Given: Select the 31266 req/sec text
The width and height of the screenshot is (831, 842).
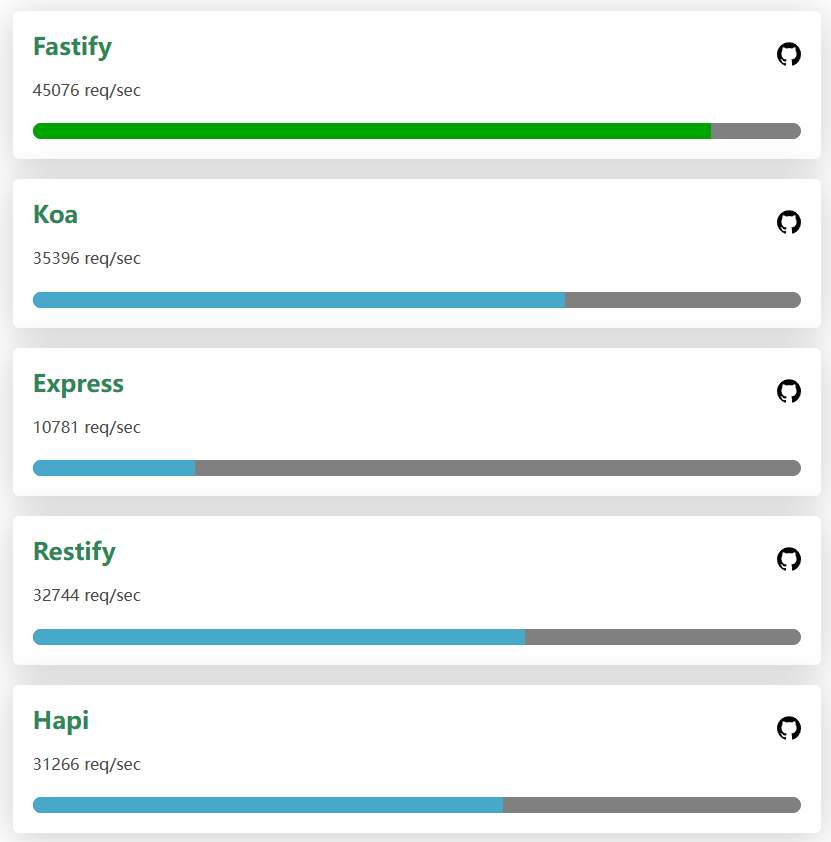Looking at the screenshot, I should [86, 764].
